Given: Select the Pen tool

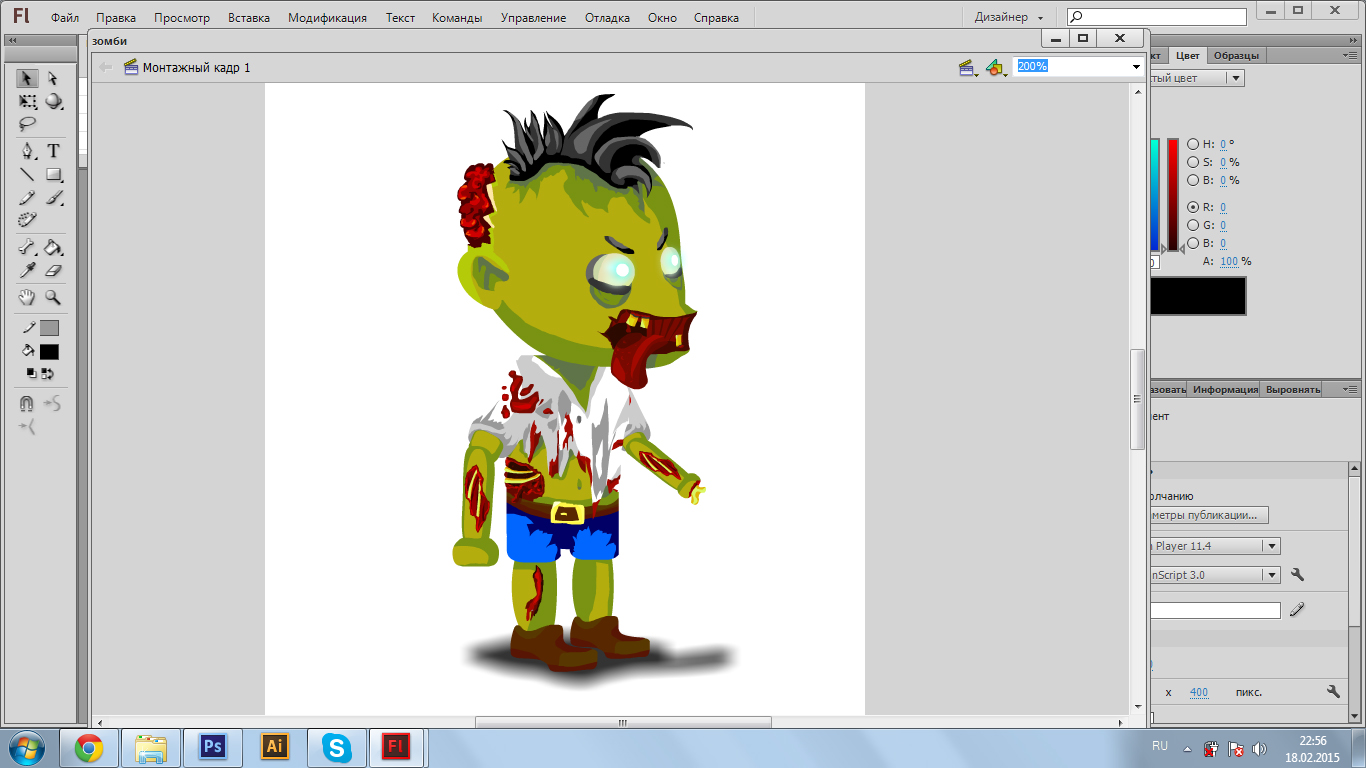Looking at the screenshot, I should point(28,151).
